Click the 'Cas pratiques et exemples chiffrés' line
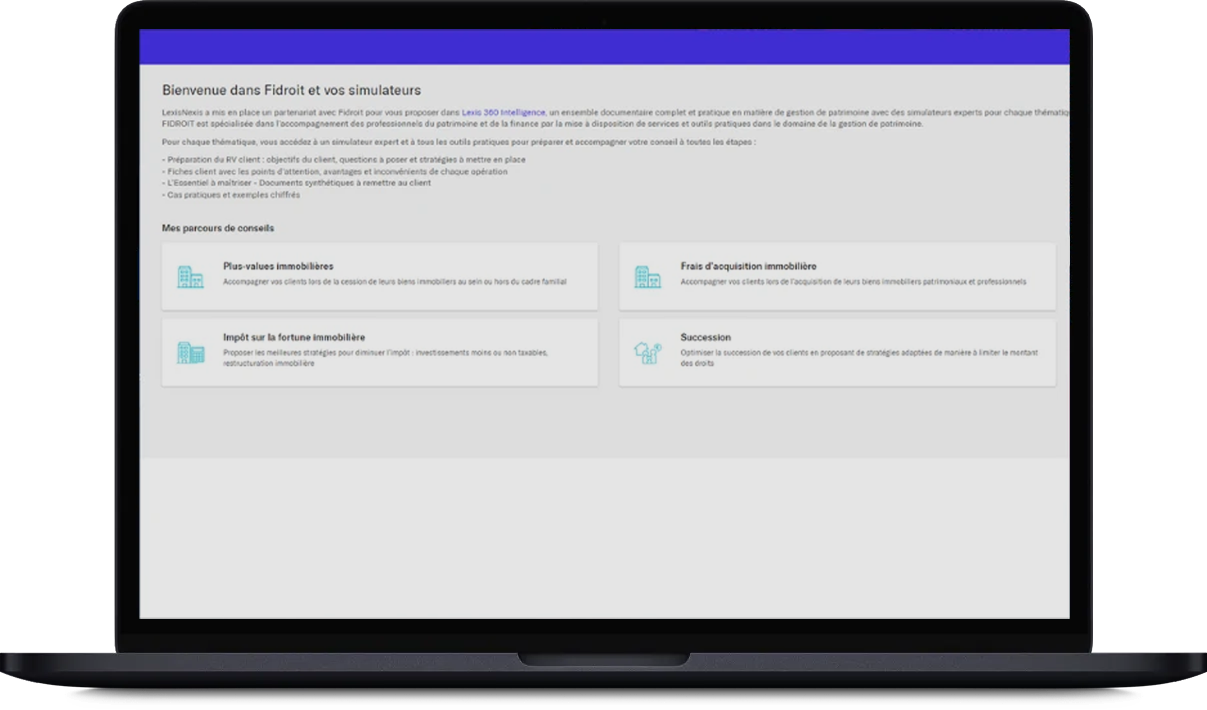1207x710 pixels. click(231, 195)
